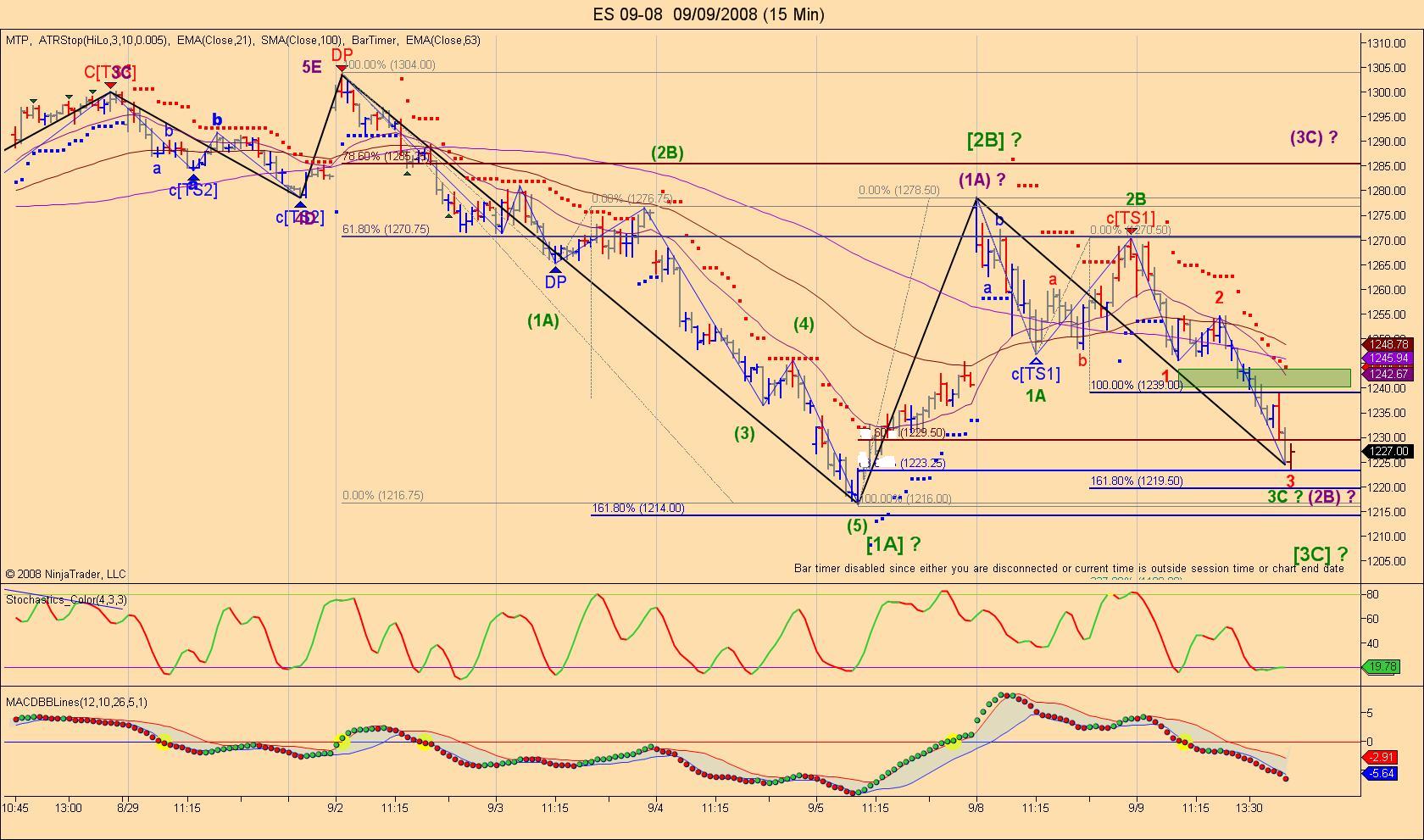
Task: Select the 1248.78 dark red price marker
Action: click(x=1388, y=344)
